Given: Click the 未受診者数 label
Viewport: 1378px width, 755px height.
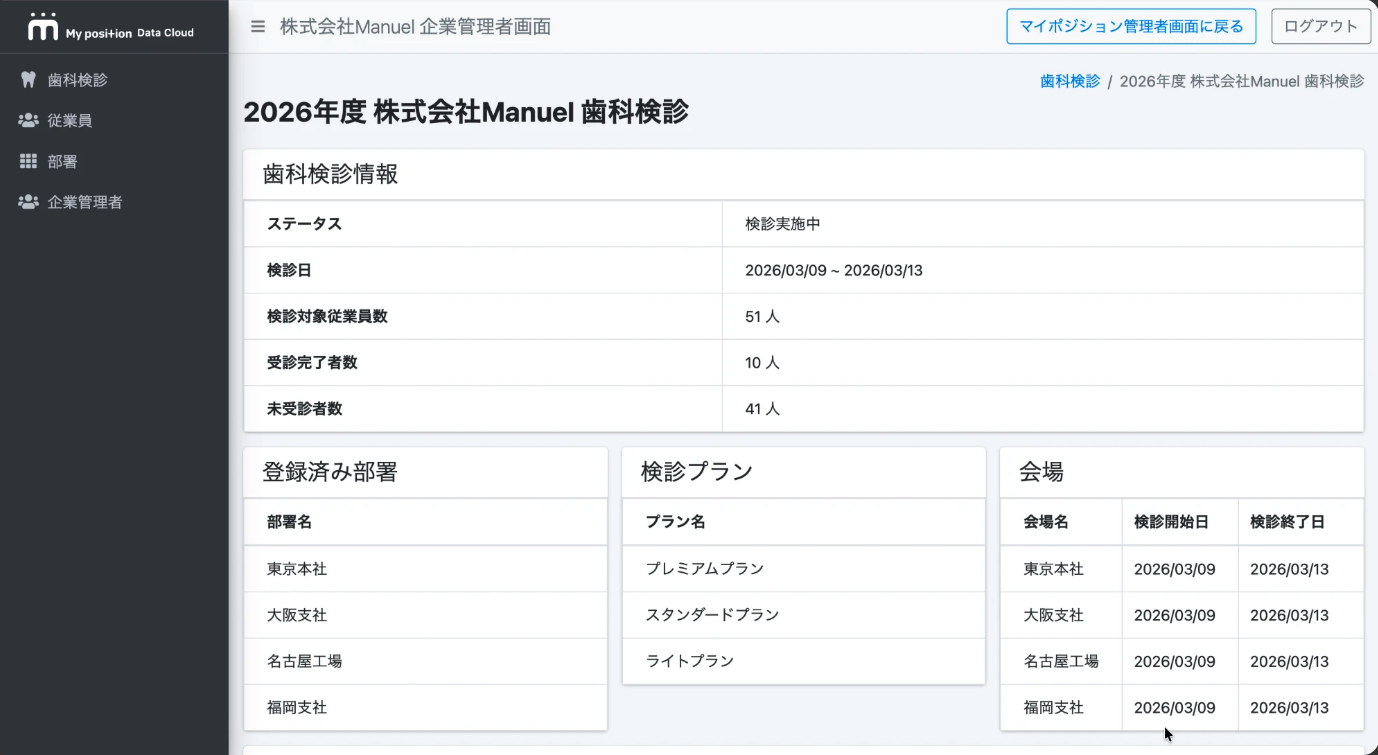Looking at the screenshot, I should [304, 408].
